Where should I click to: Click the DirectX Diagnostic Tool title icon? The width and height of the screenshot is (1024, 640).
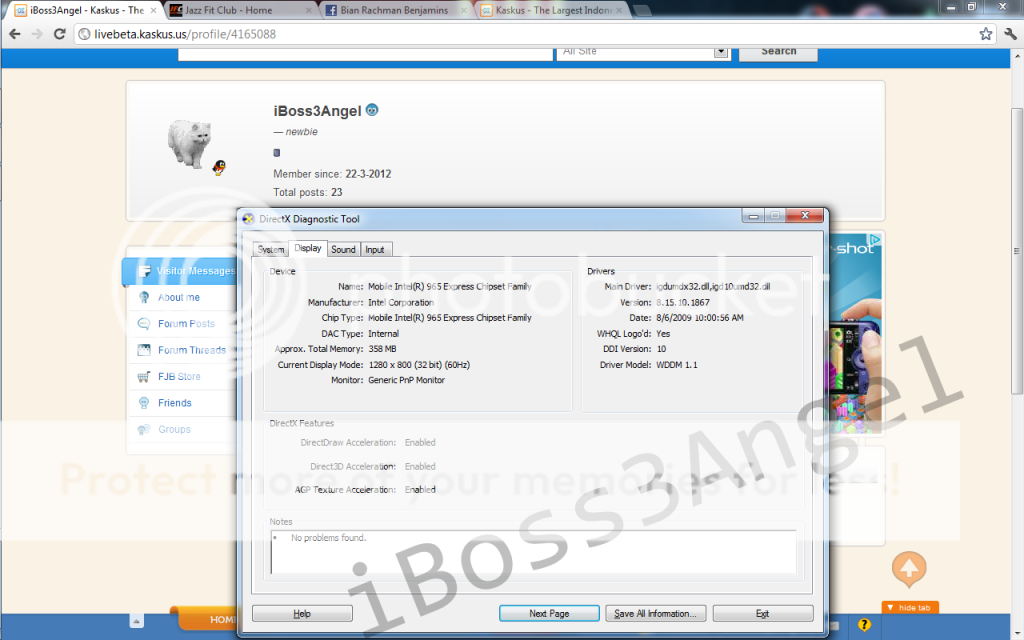pyautogui.click(x=248, y=219)
